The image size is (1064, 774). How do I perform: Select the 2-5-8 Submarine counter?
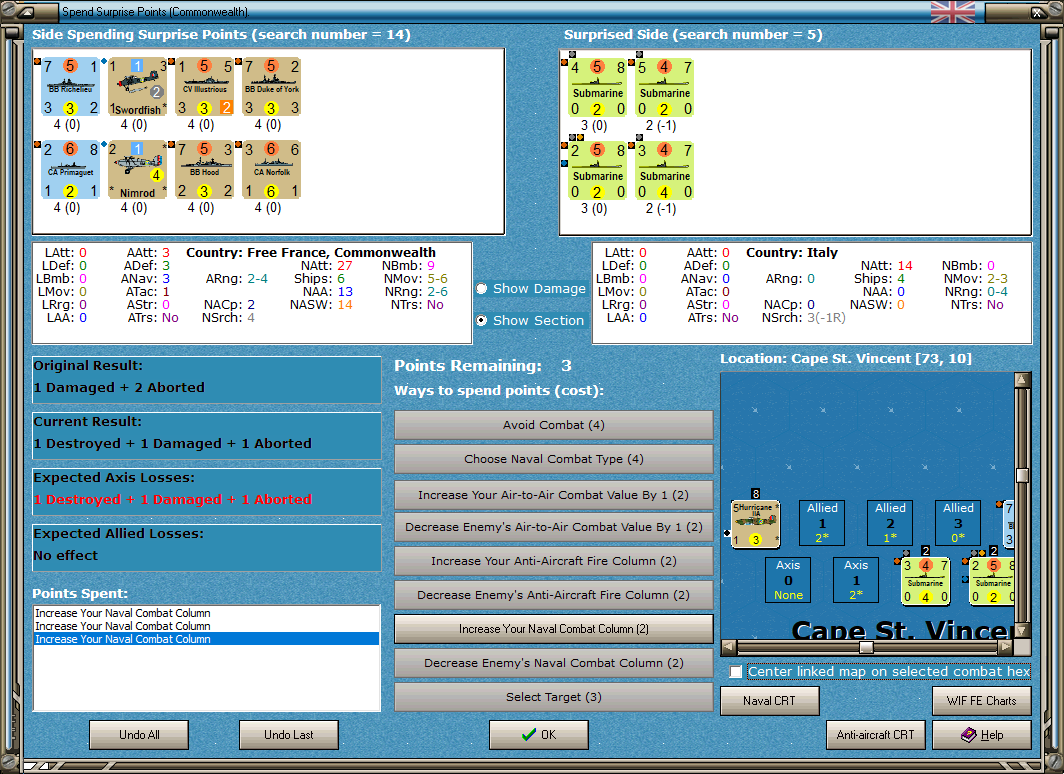coord(597,170)
